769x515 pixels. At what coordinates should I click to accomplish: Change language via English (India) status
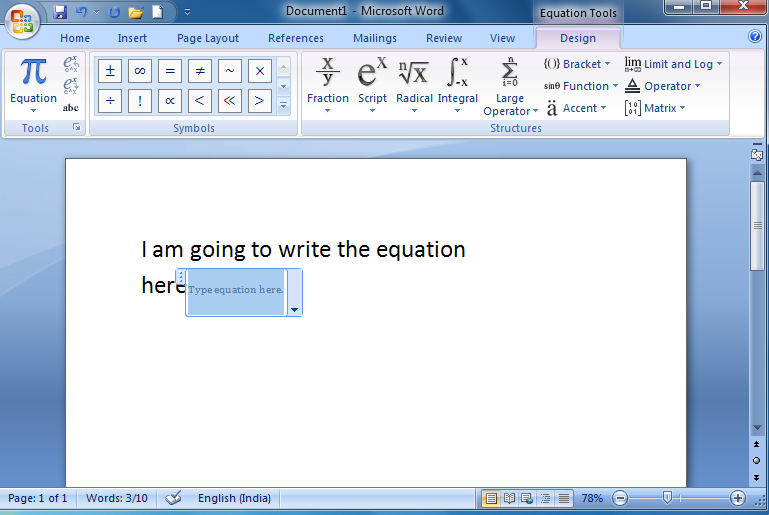click(x=234, y=498)
